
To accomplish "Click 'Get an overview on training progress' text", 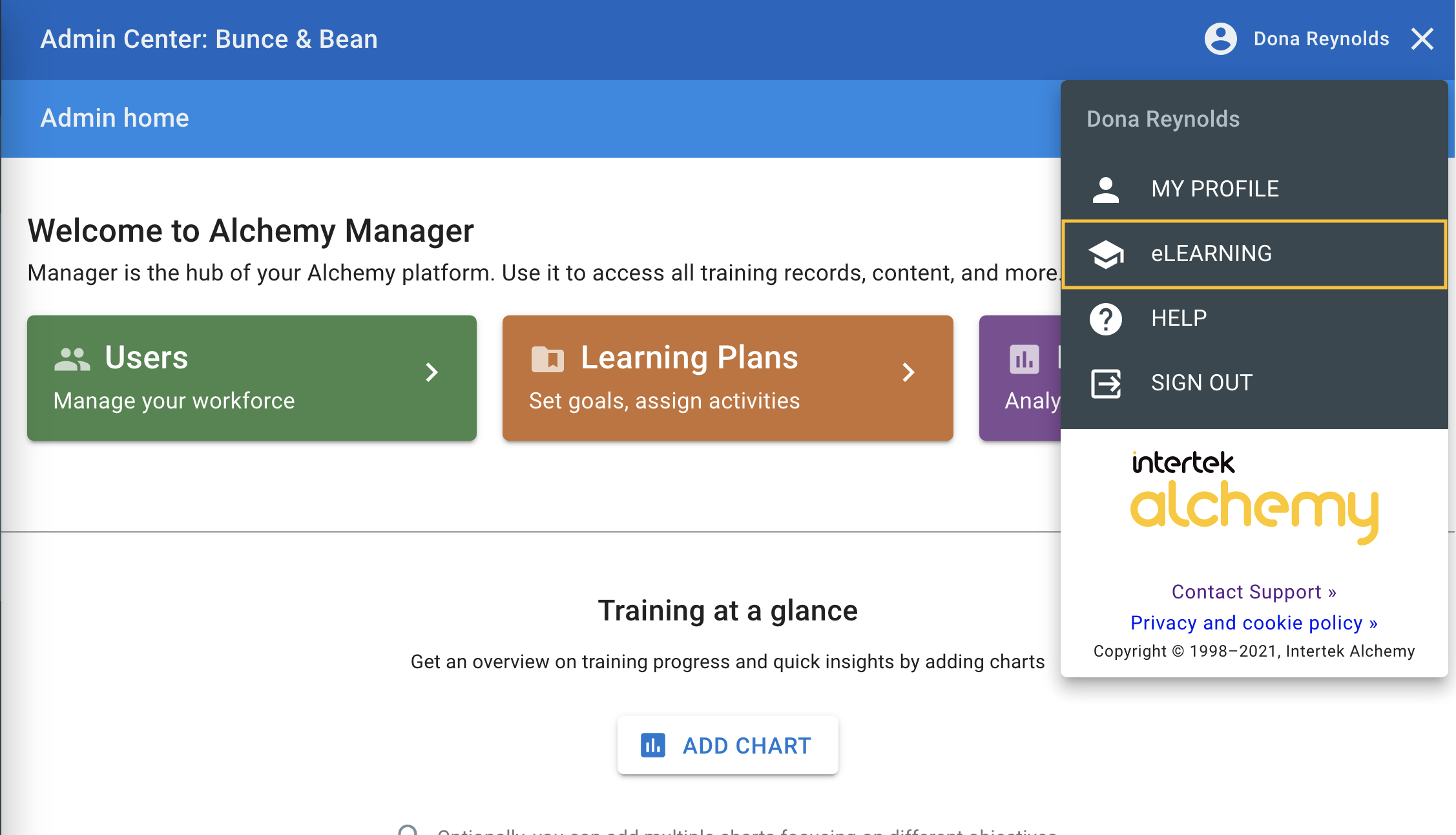I will tap(728, 662).
